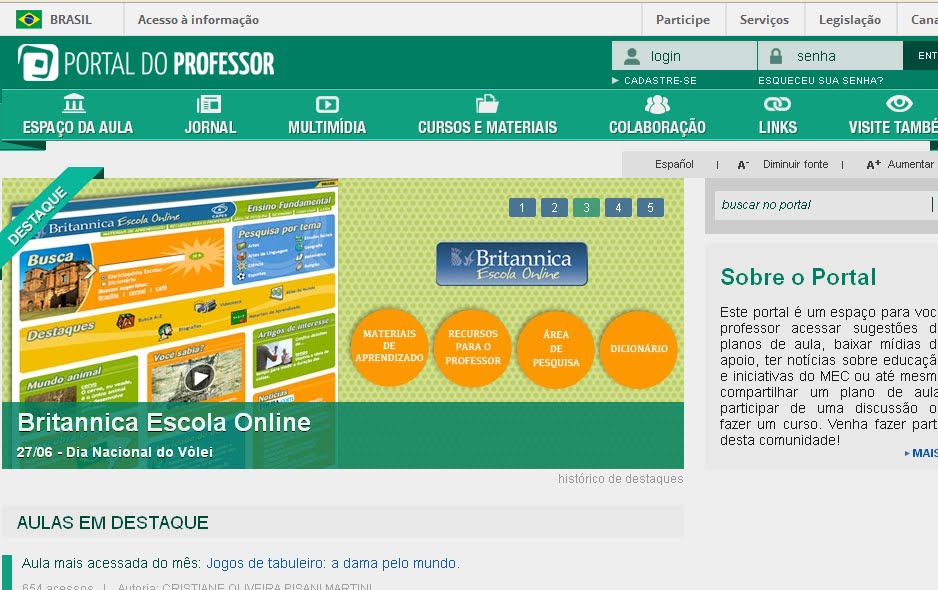Click the Visite Também eye icon
The height and width of the screenshot is (590, 938).
(x=899, y=104)
